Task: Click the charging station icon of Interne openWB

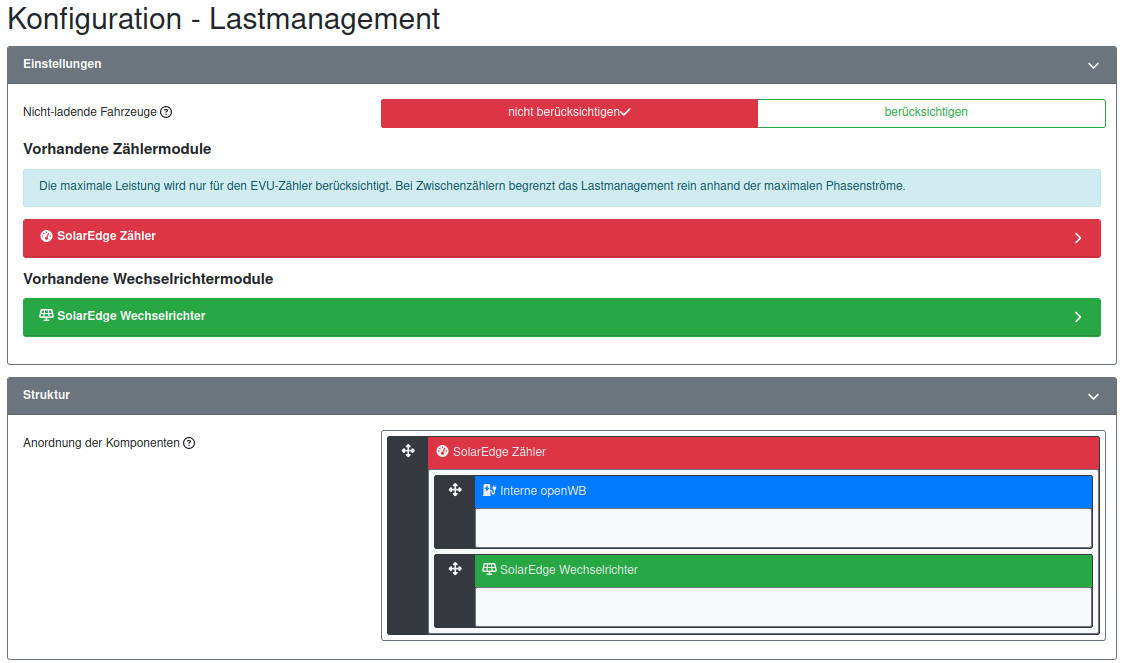Action: (489, 490)
